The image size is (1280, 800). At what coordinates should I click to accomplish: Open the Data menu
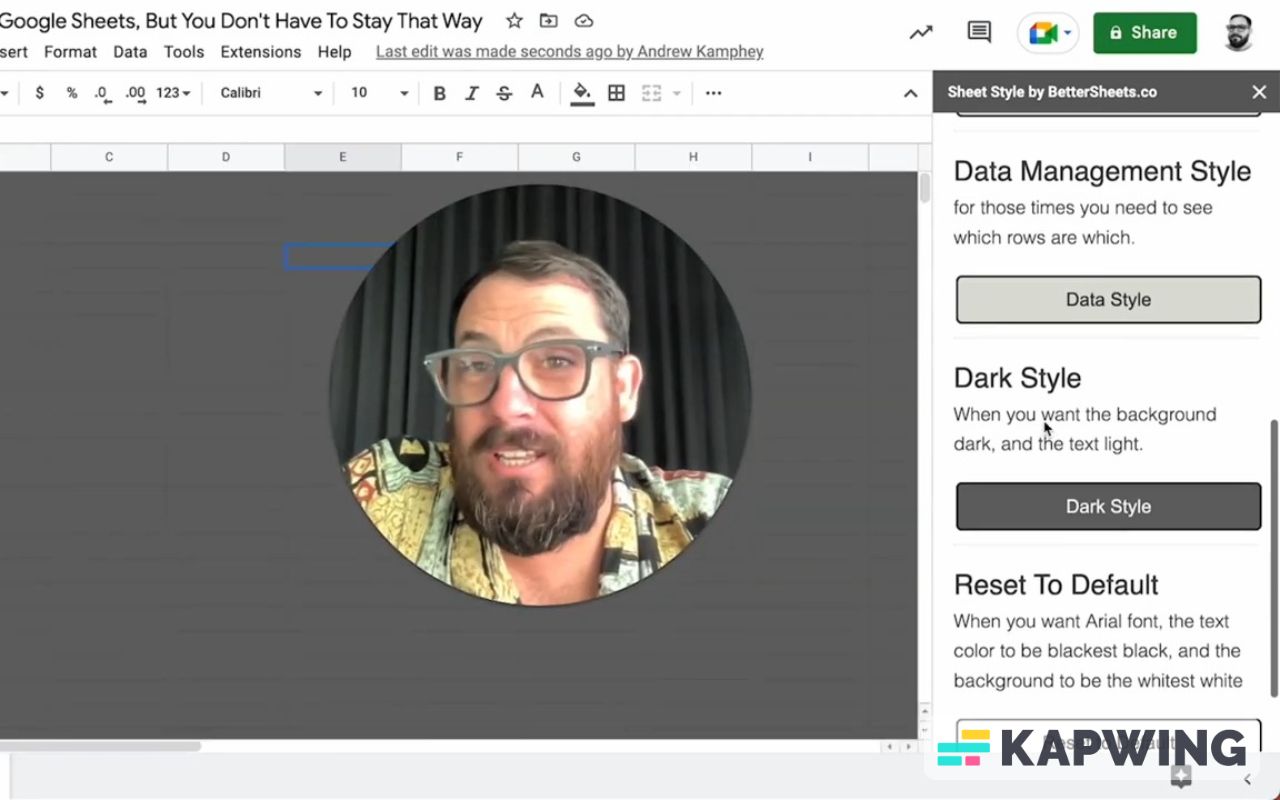130,52
